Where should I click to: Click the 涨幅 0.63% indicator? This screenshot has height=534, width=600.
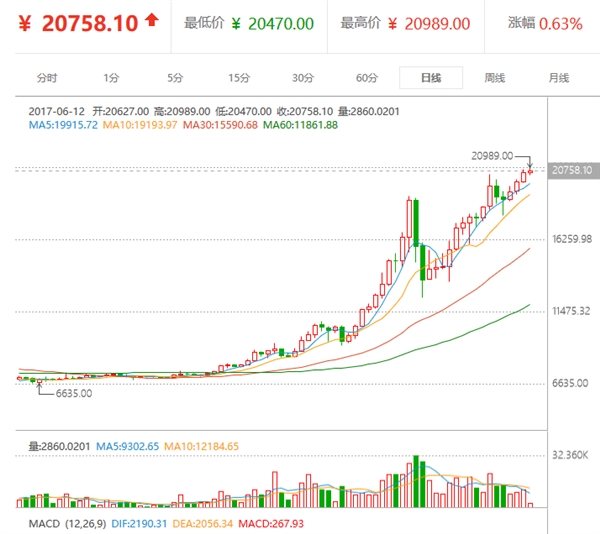561,23
